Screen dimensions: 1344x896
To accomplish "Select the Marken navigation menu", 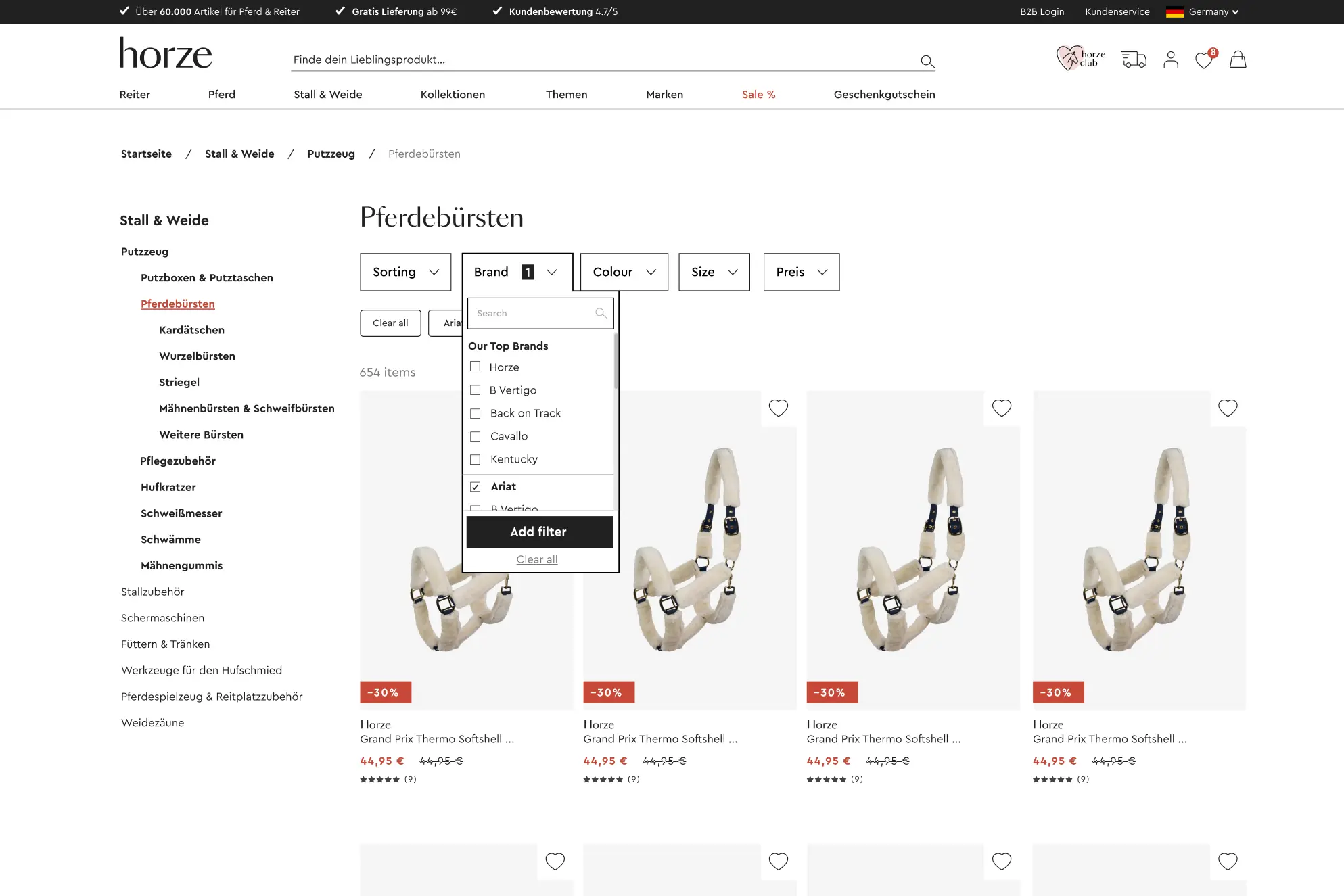I will pos(664,95).
